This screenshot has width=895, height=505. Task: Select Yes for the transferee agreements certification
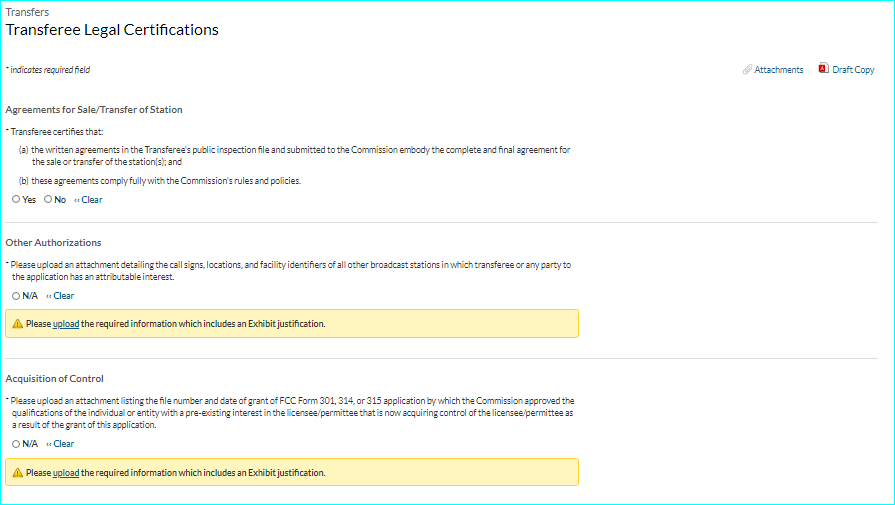[x=16, y=200]
